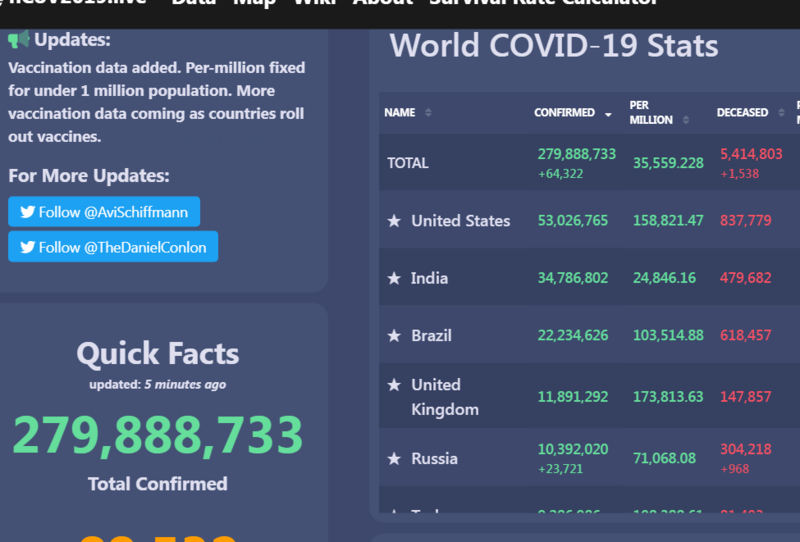Image resolution: width=800 pixels, height=542 pixels.
Task: Open the Map page in navbar
Action: click(x=254, y=3)
